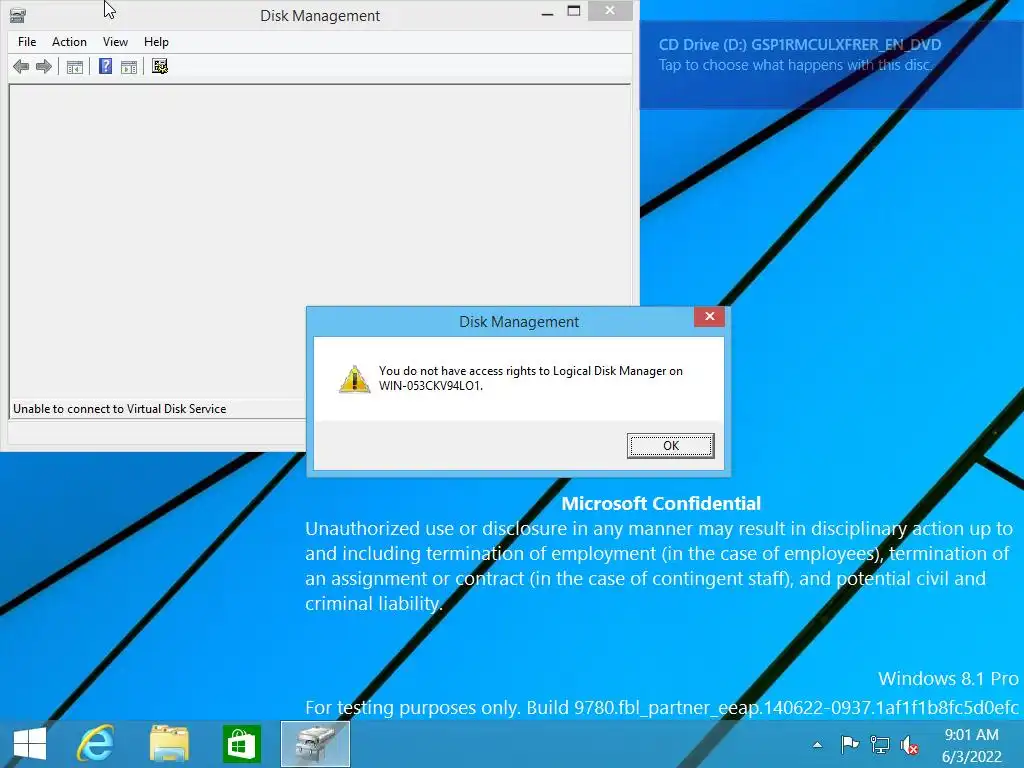Open the File menu
The width and height of the screenshot is (1024, 768).
coord(27,42)
